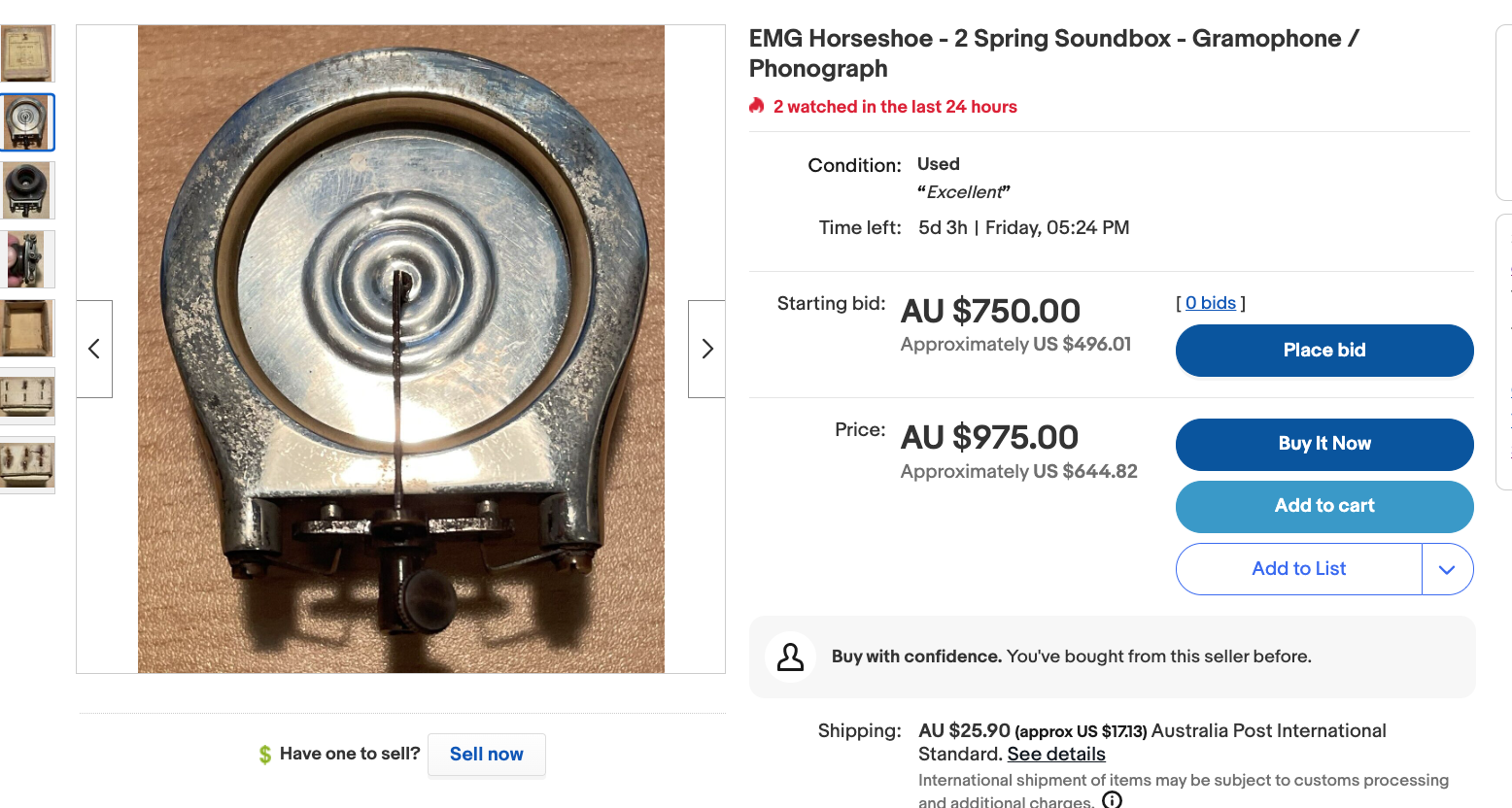1512x808 pixels.
Task: Click the next image arrow
Action: coord(706,349)
